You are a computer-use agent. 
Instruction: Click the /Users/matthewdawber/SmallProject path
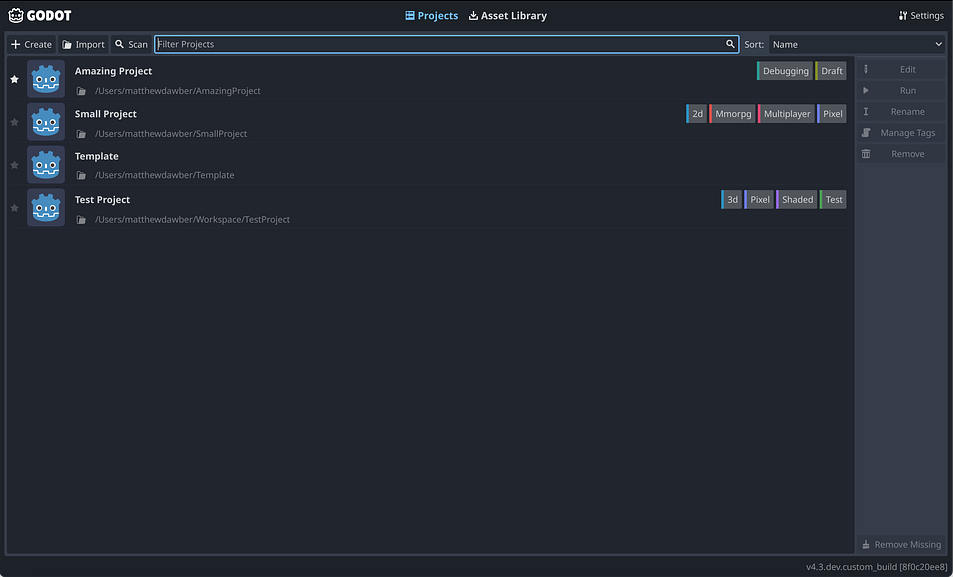(171, 134)
